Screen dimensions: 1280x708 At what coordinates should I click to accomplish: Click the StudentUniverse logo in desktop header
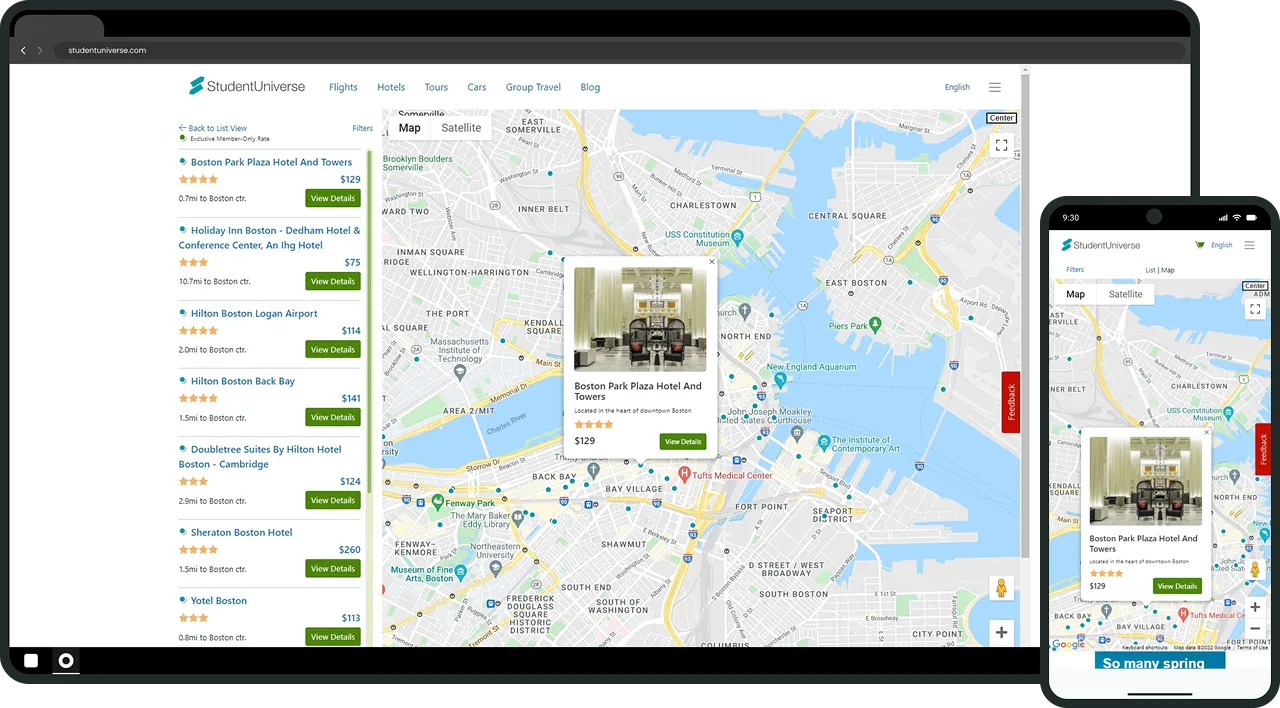[x=247, y=86]
